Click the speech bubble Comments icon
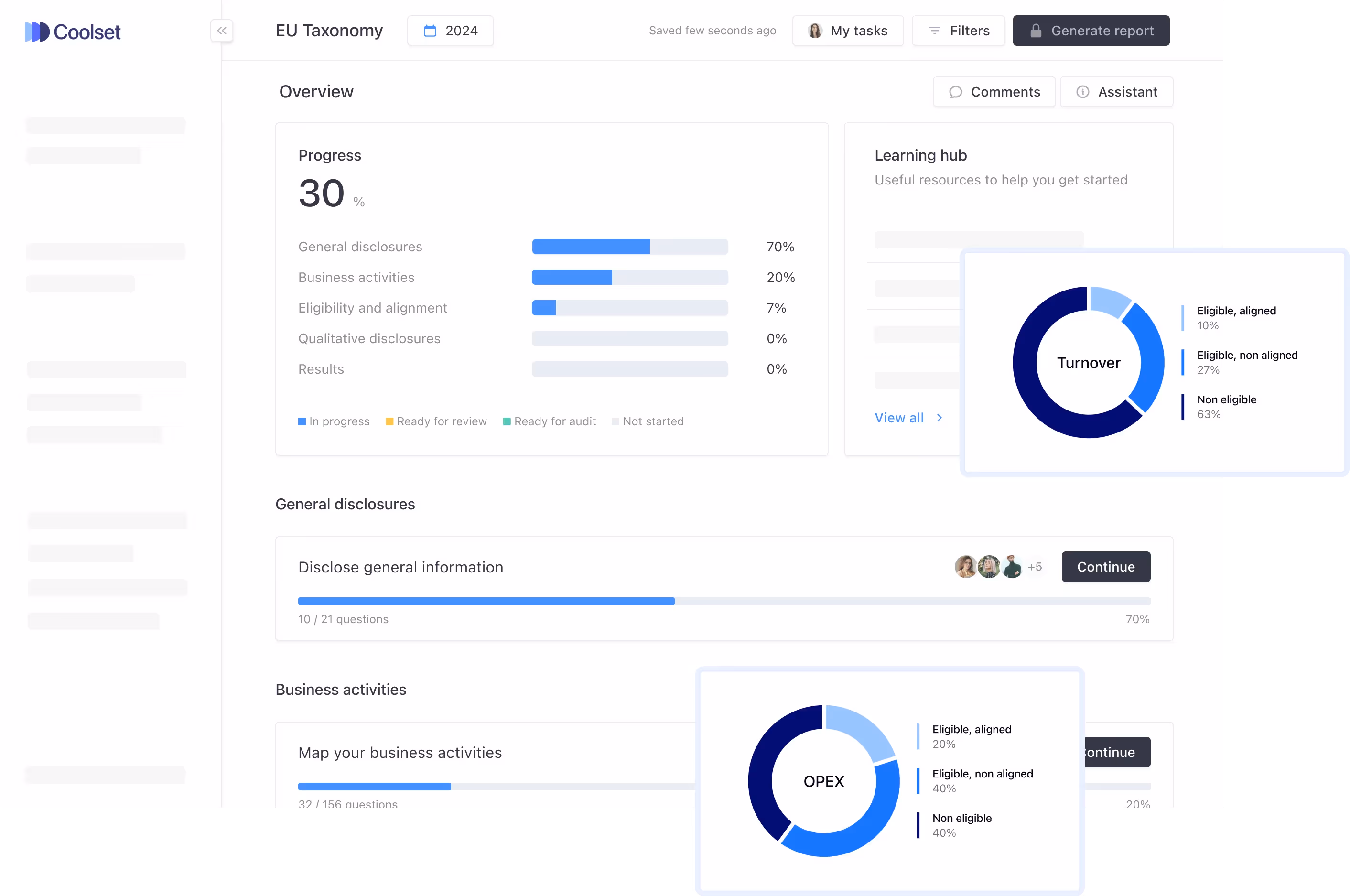This screenshot has height=896, width=1350. coord(955,92)
